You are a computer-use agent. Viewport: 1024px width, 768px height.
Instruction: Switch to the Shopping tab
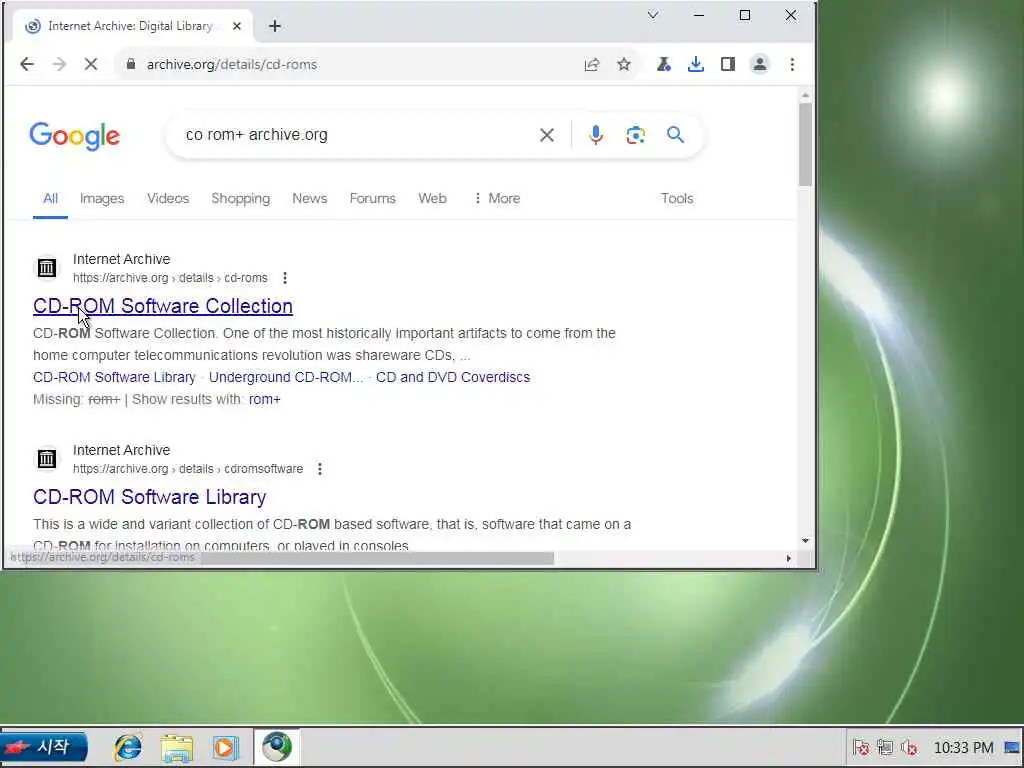(x=240, y=199)
